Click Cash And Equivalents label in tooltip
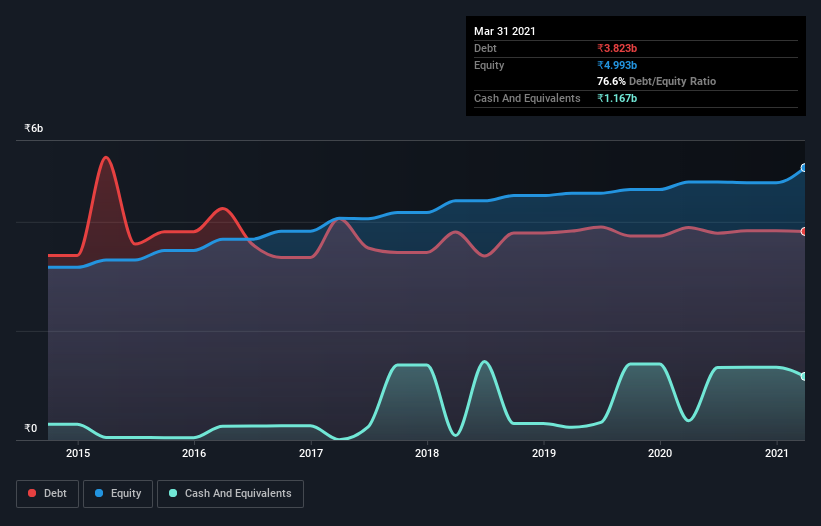Image resolution: width=821 pixels, height=526 pixels. tap(527, 98)
